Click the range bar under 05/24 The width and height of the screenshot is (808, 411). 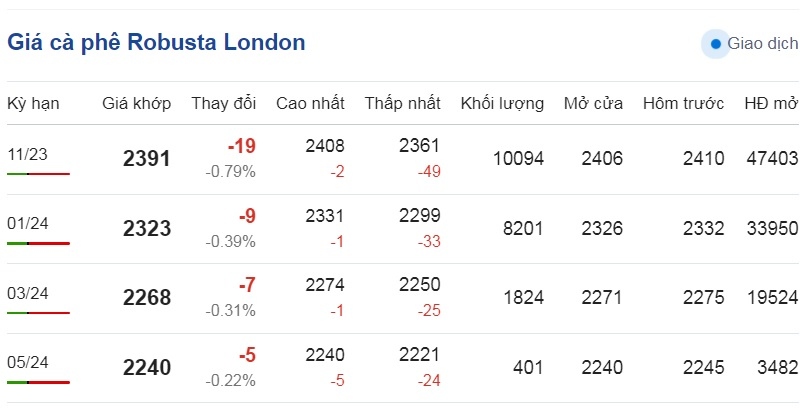pyautogui.click(x=39, y=382)
